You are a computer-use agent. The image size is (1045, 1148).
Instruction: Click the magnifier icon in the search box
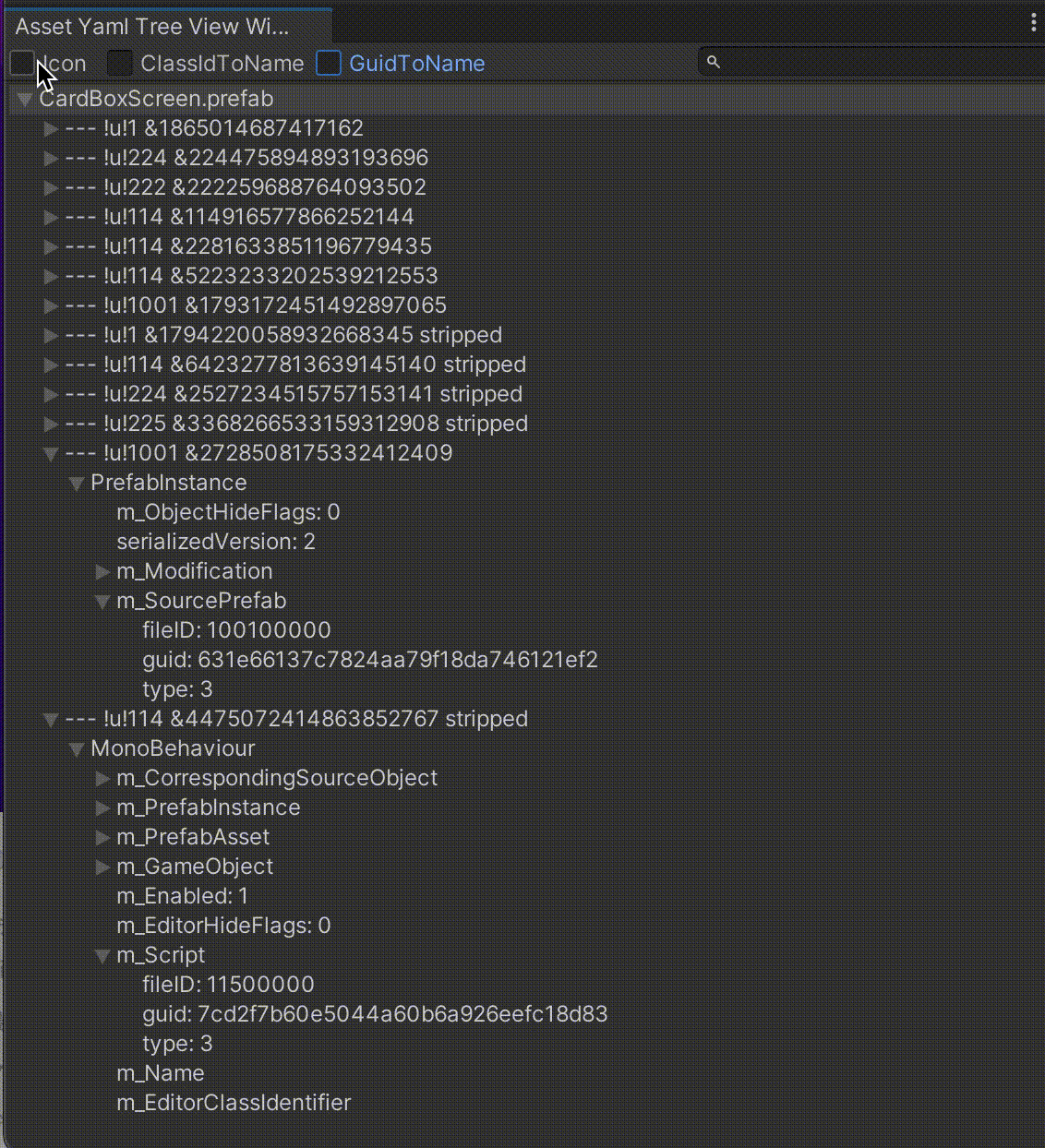[x=713, y=62]
